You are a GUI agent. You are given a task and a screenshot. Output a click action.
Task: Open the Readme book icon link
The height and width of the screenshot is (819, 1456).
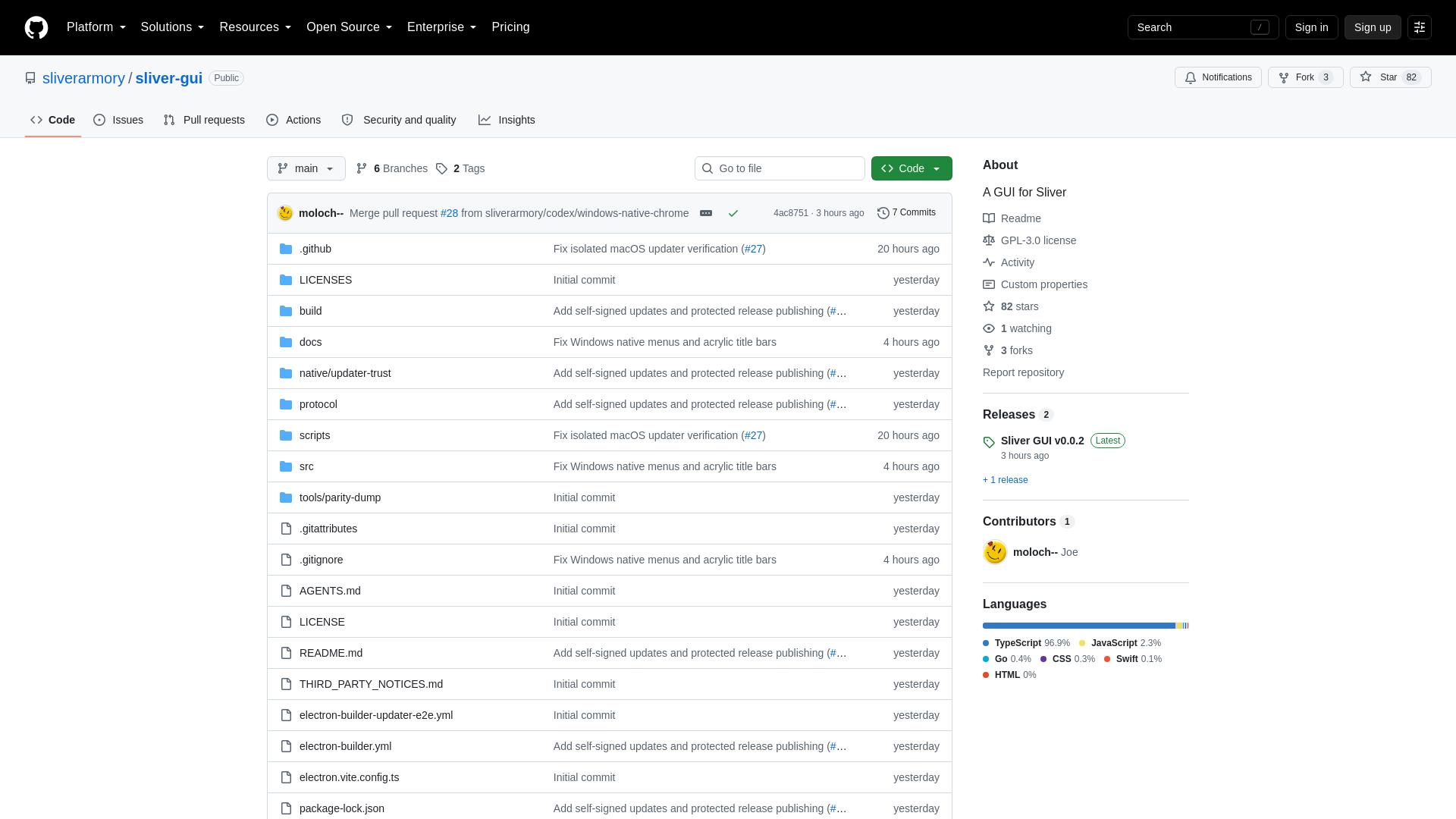(x=989, y=218)
